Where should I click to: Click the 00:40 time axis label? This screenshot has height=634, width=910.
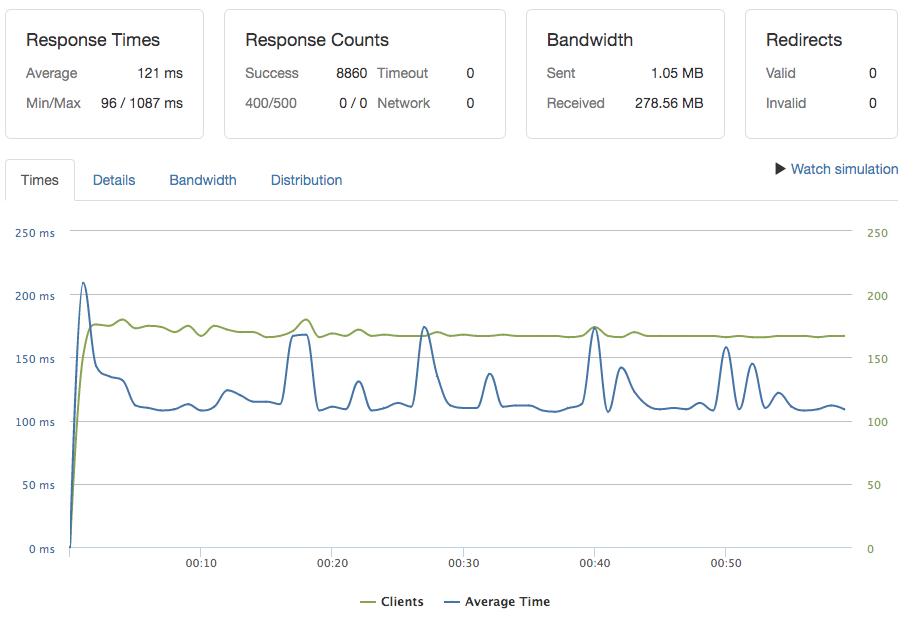tap(595, 563)
